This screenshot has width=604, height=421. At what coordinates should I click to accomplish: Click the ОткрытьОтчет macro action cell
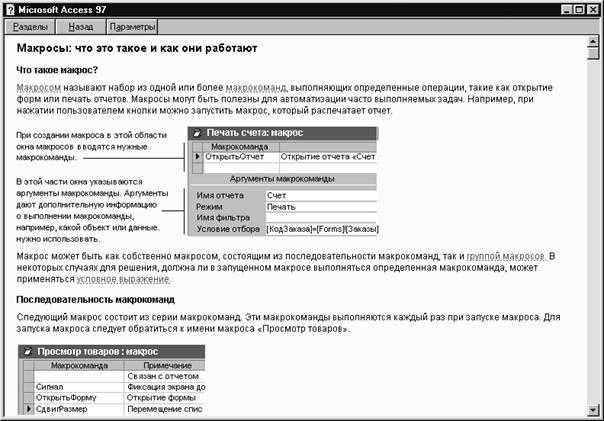(241, 157)
